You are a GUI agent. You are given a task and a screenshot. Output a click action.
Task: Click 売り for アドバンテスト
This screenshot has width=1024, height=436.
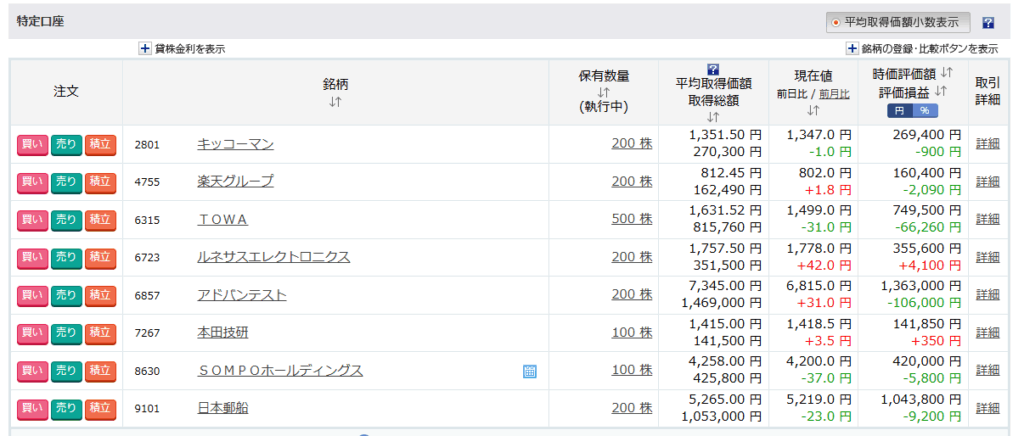click(66, 295)
